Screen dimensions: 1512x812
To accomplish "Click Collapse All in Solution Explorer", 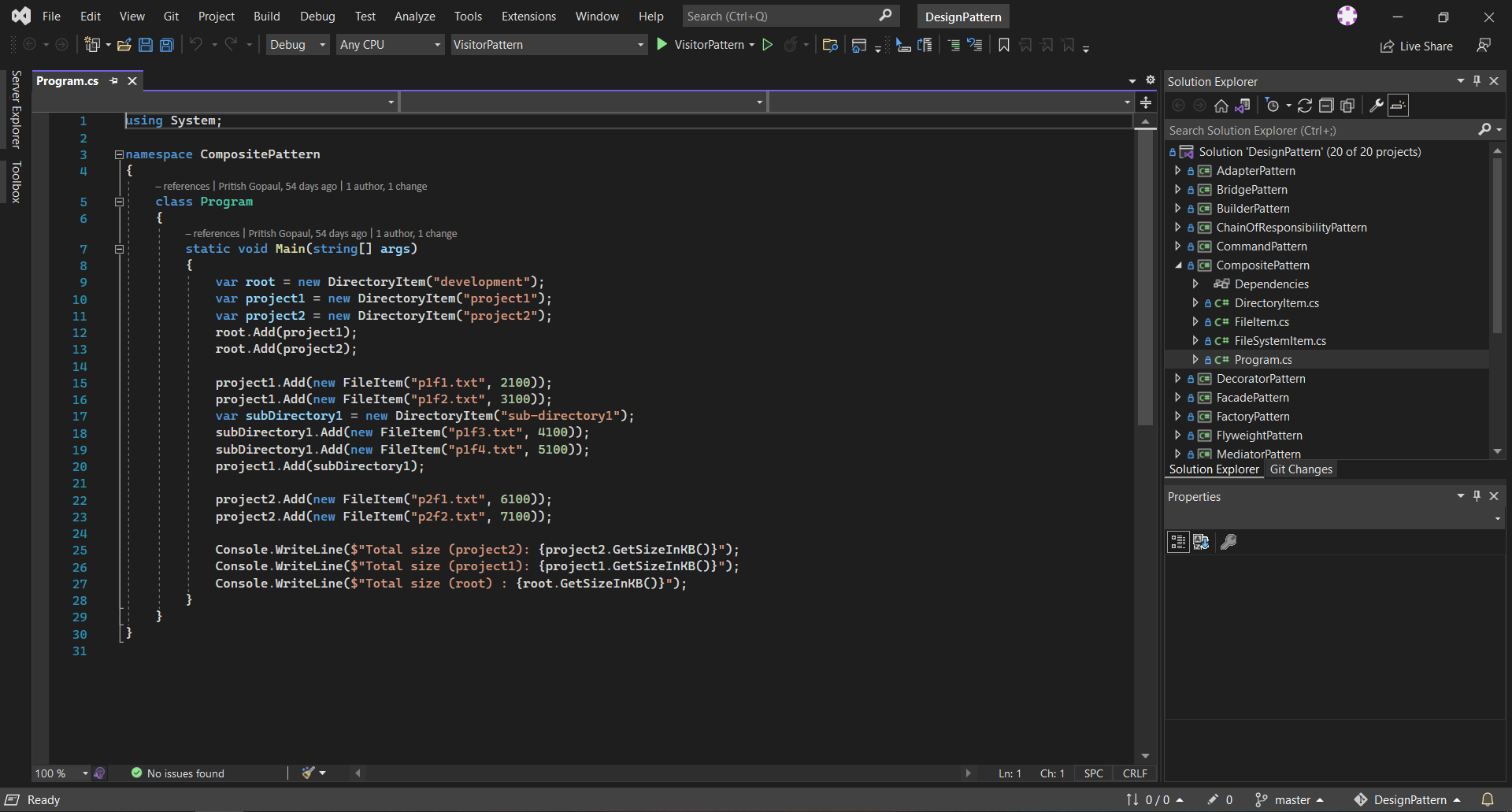I will pos(1326,106).
